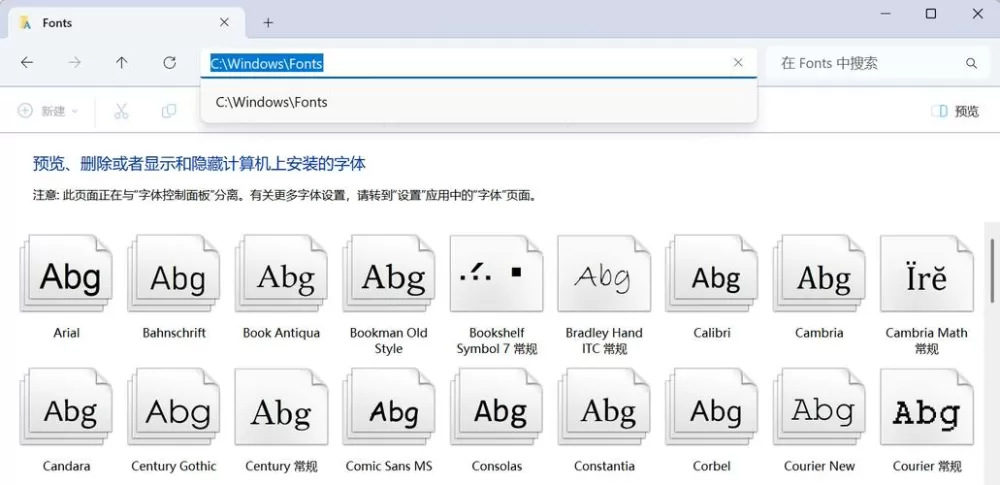Close the Fonts tab
This screenshot has height=485, width=1000.
224,22
